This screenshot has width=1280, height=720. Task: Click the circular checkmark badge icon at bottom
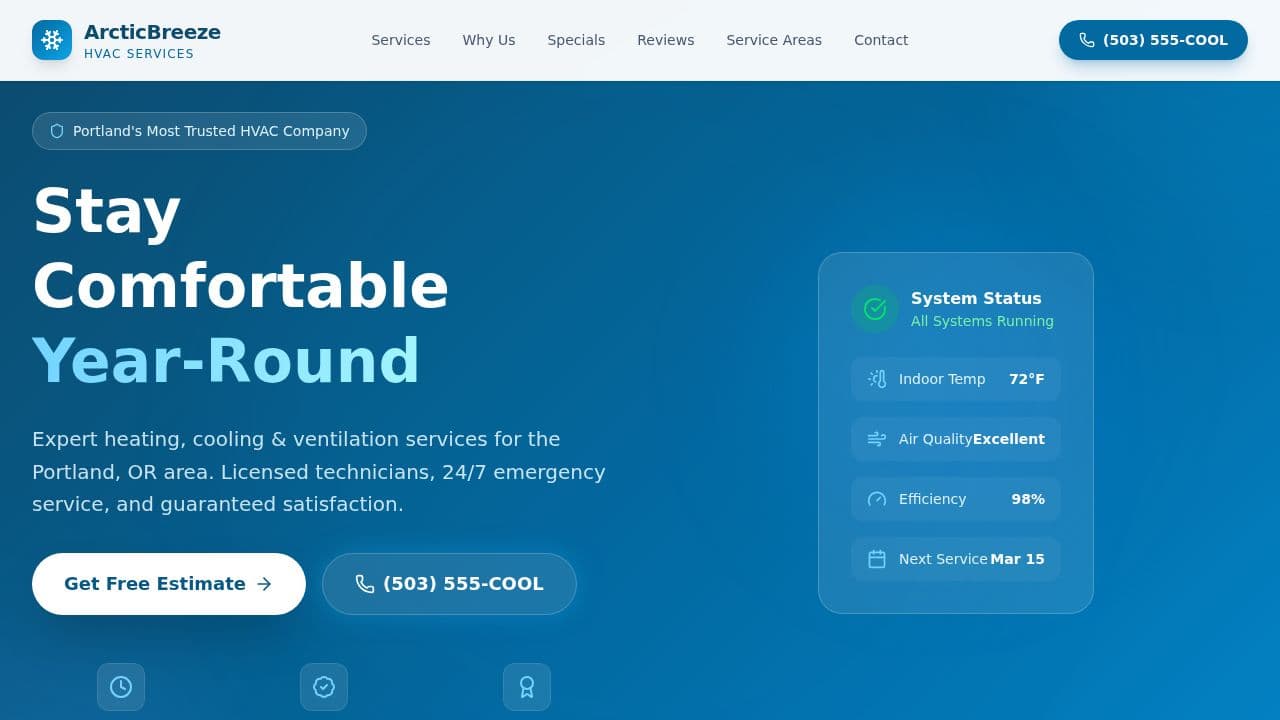(324, 687)
